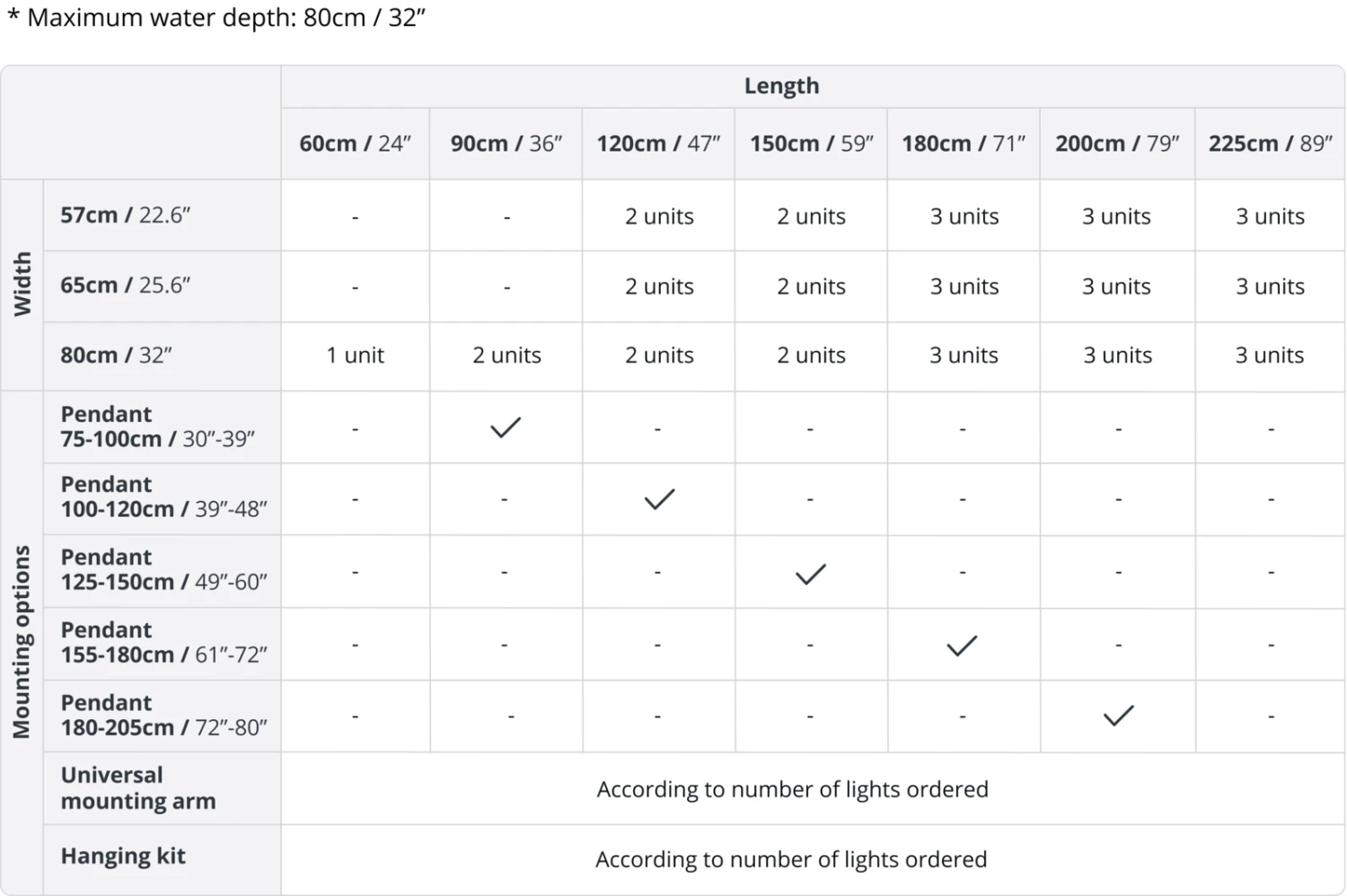The image size is (1347, 896).
Task: Click the vertical "Mounting options" label
Action: pyautogui.click(x=22, y=641)
